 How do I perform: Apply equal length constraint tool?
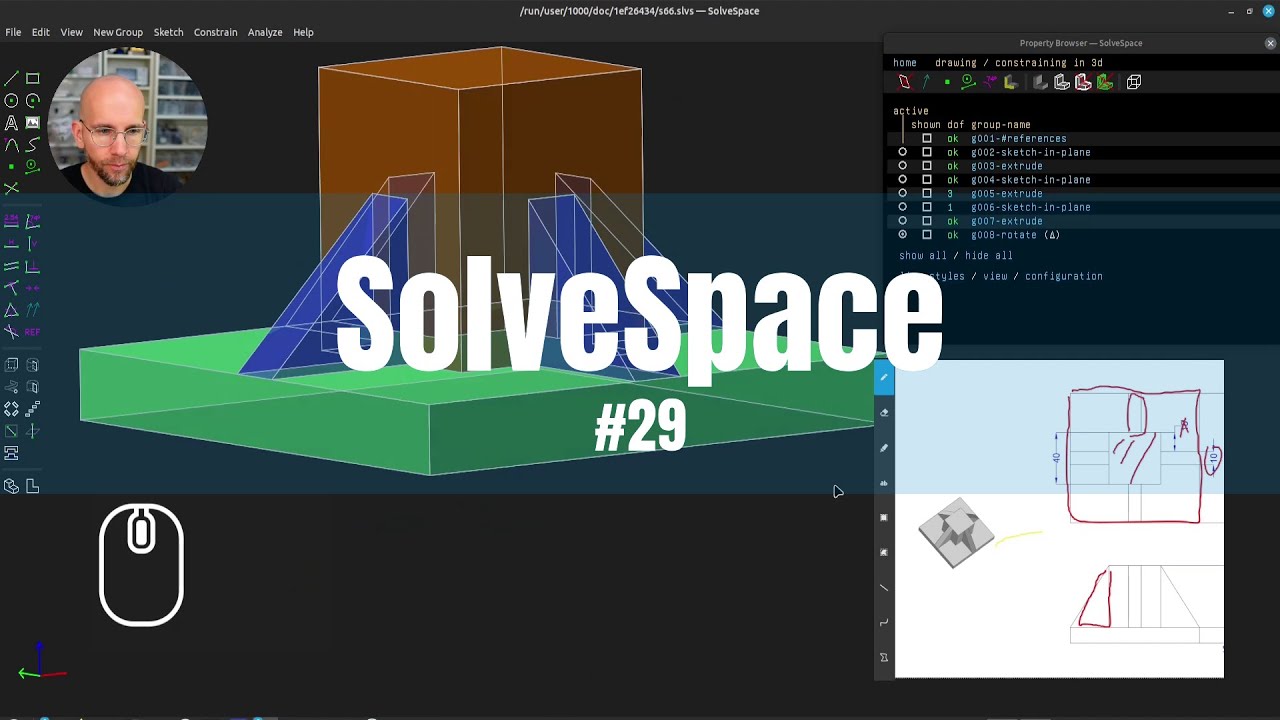click(x=11, y=309)
